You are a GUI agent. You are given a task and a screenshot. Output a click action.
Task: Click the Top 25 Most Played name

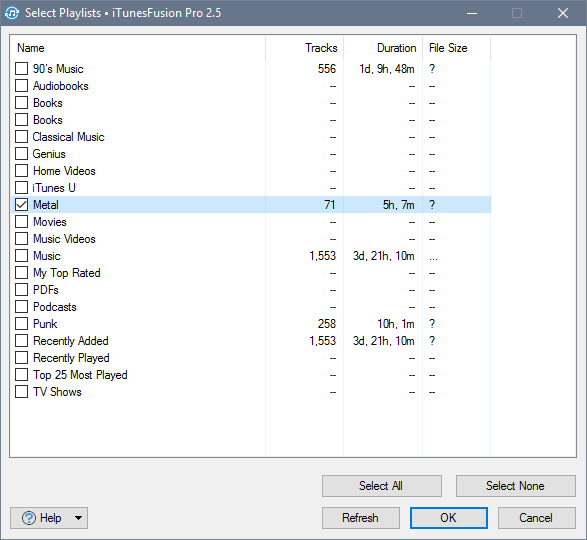point(80,375)
